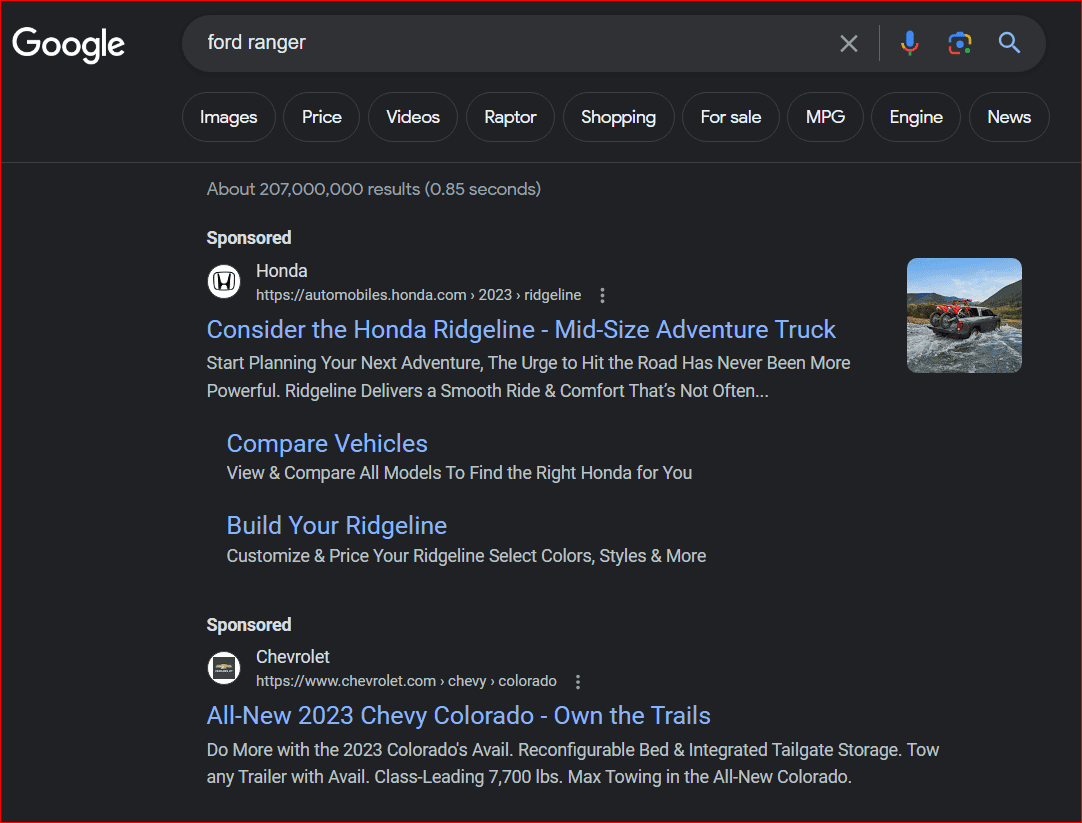The width and height of the screenshot is (1082, 823).
Task: Open the Honda Ridgeline truck thumbnail image
Action: coord(964,315)
